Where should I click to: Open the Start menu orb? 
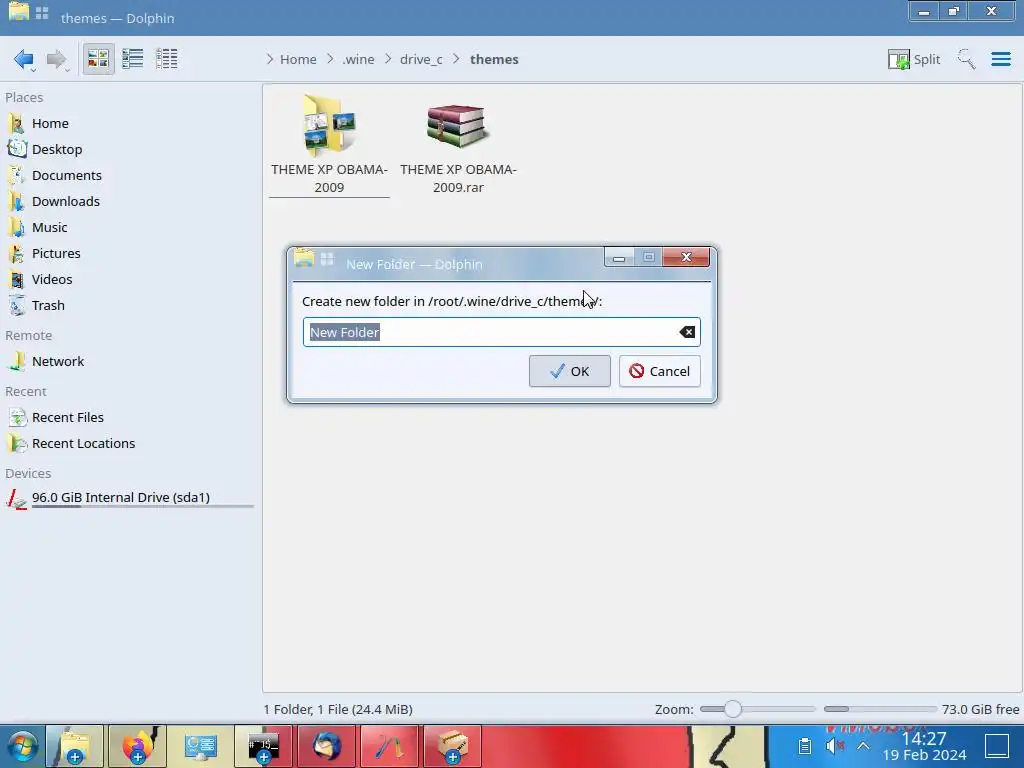tap(22, 746)
